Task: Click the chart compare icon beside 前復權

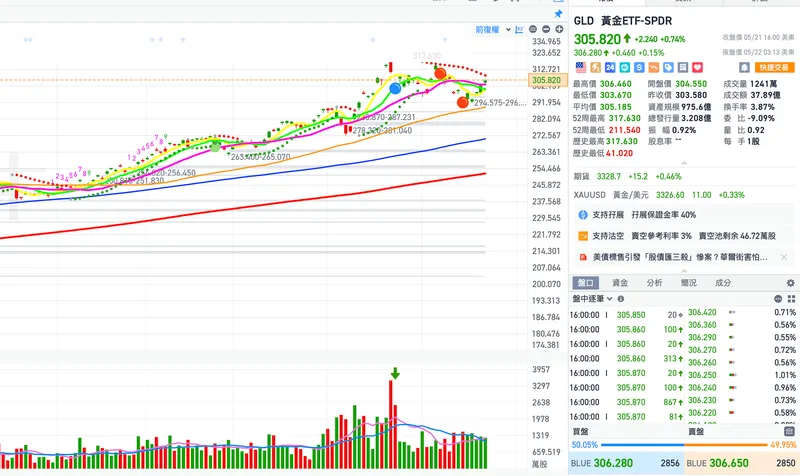Action: pos(519,30)
